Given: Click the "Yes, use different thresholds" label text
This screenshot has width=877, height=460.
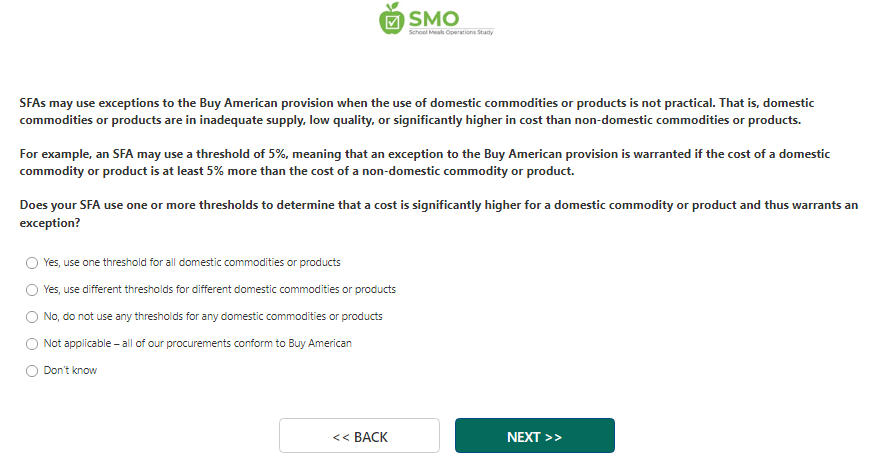Looking at the screenshot, I should (x=220, y=290).
